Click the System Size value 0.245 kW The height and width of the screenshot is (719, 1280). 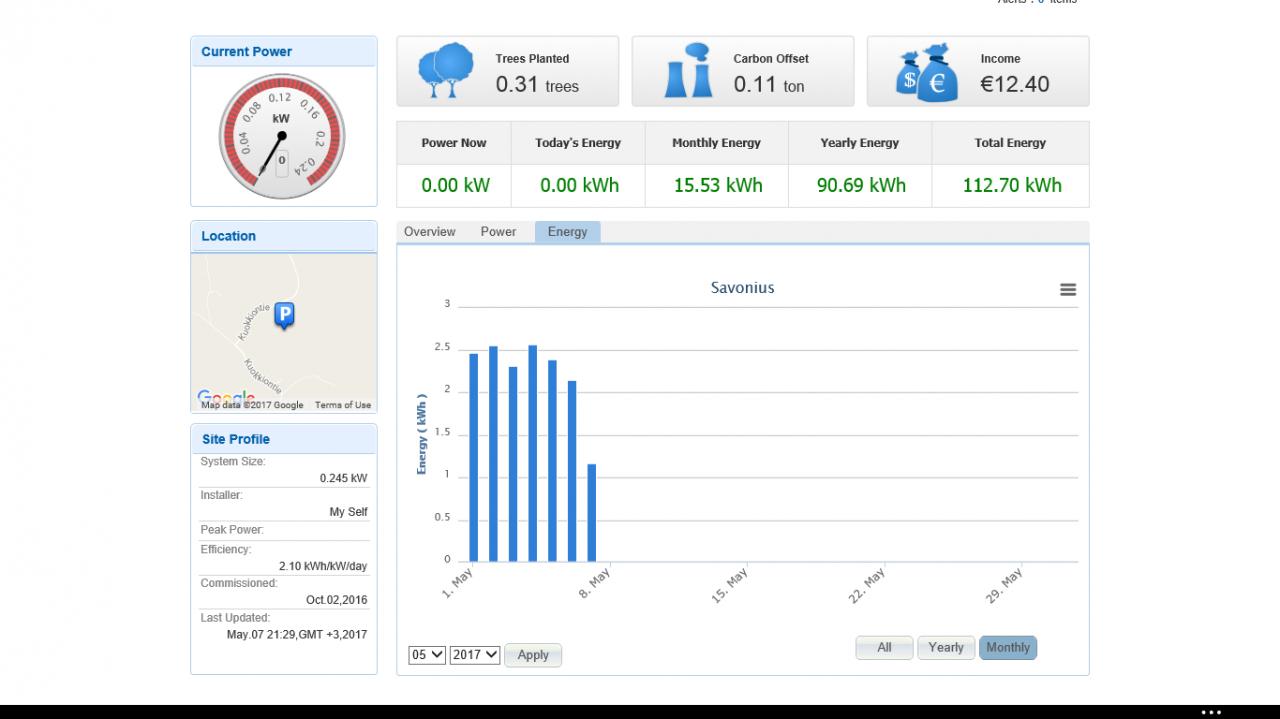[x=343, y=478]
